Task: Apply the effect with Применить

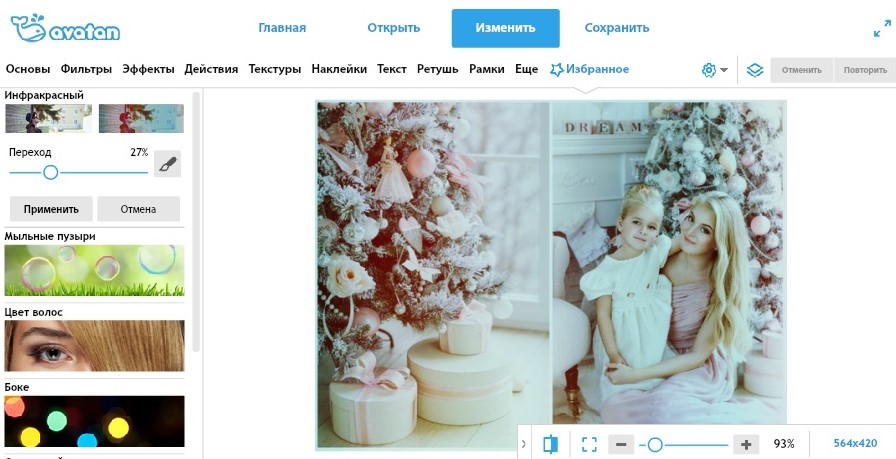Action: (51, 209)
